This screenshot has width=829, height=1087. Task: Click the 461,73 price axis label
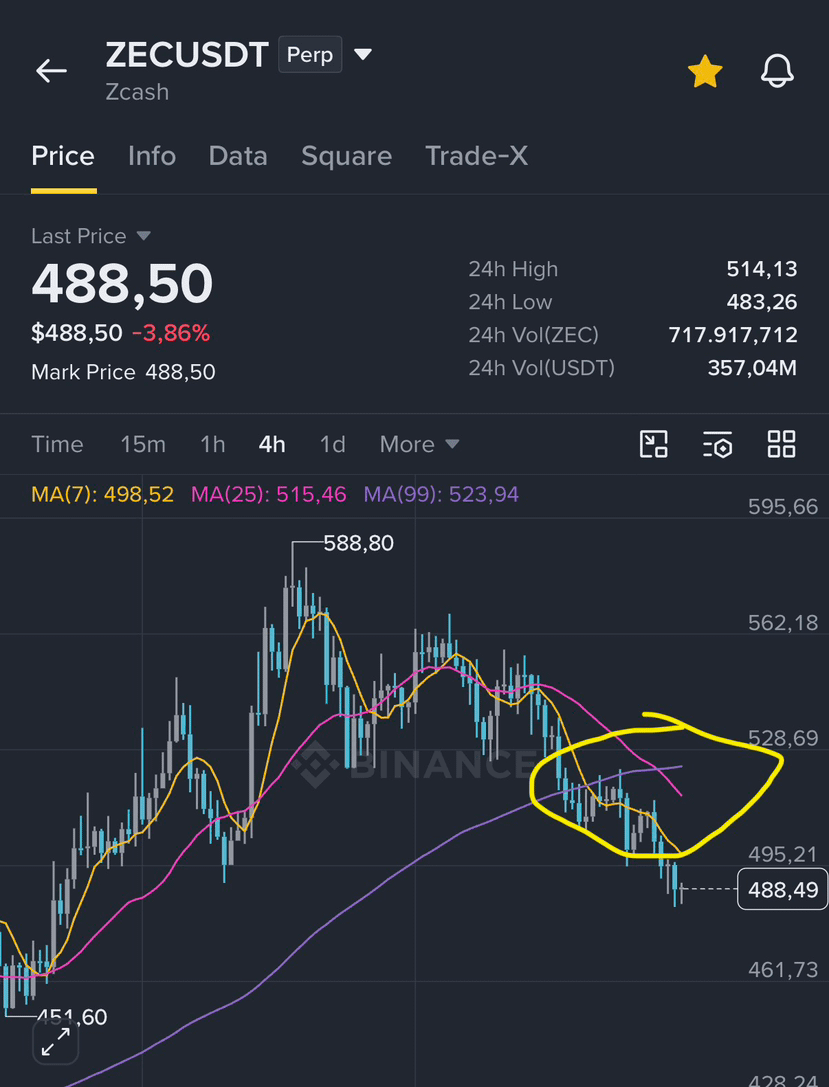pyautogui.click(x=783, y=969)
